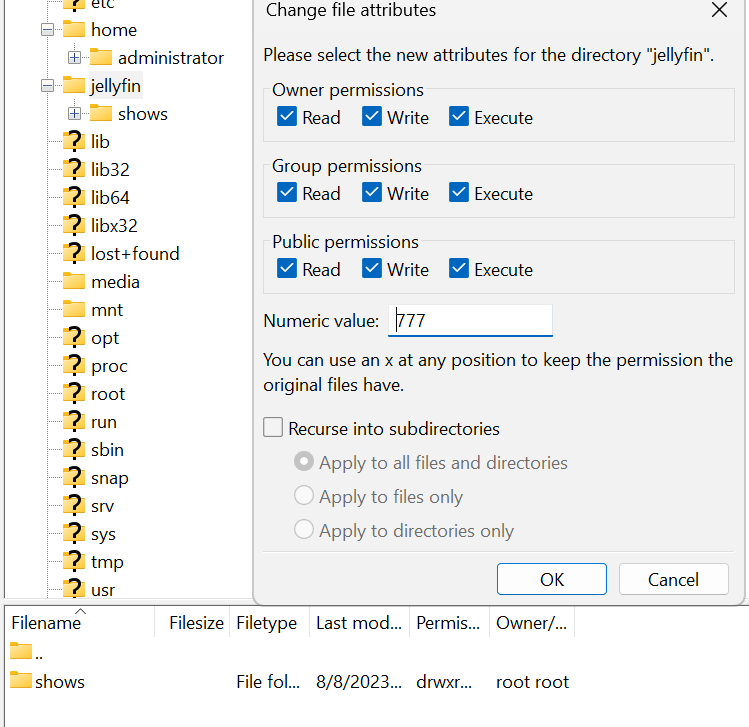Viewport: 749px width, 727px height.
Task: Expand the shows subfolder tree node
Action: pyautogui.click(x=75, y=114)
